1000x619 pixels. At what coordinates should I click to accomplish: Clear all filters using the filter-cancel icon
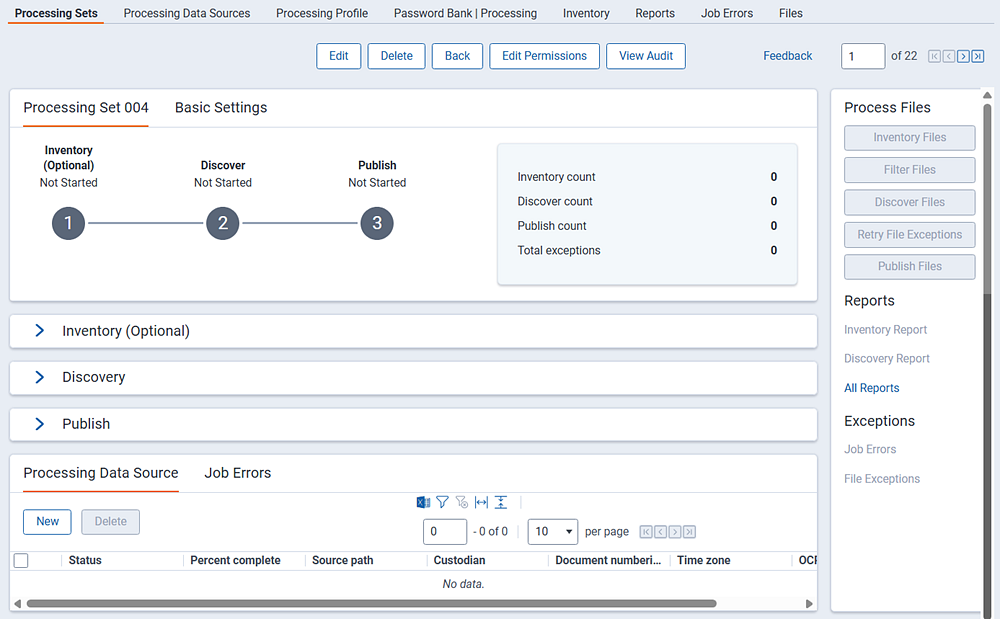461,501
